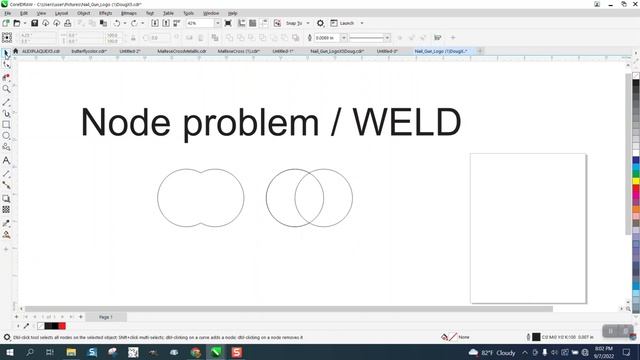Select the Crop tool in the toolbox
Viewport: 640px width, 360px height.
(6, 77)
